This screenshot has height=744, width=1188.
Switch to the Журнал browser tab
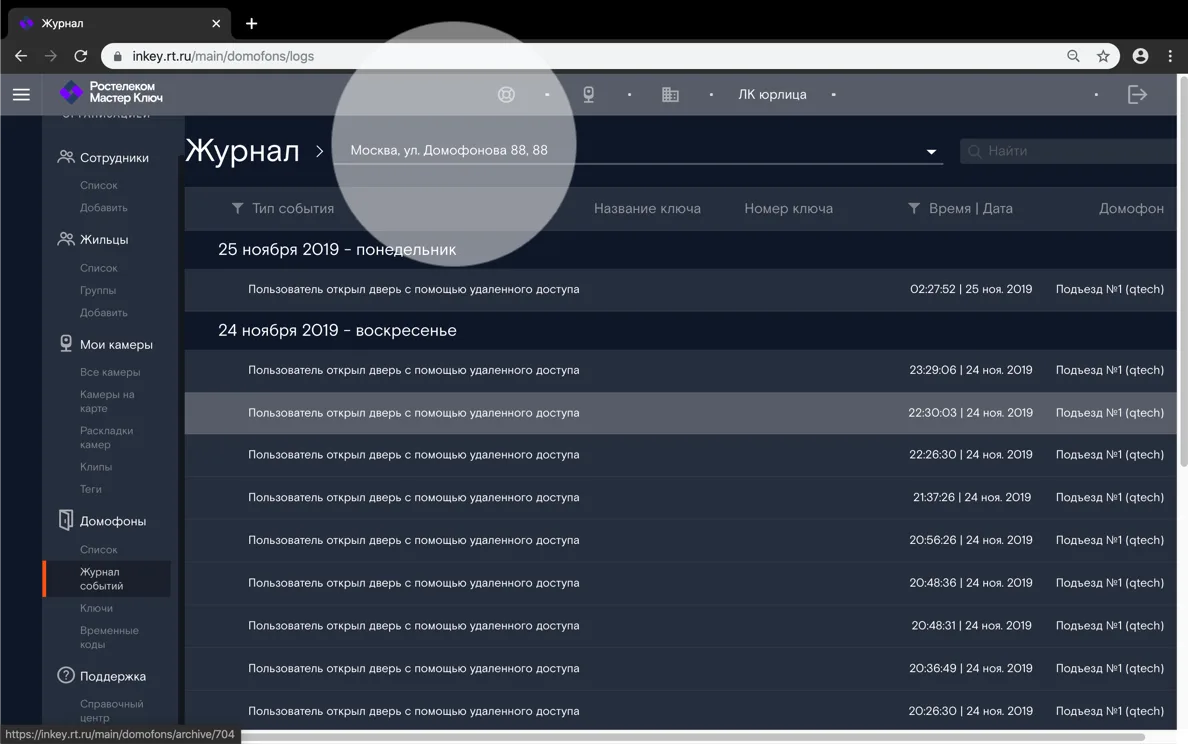120,23
